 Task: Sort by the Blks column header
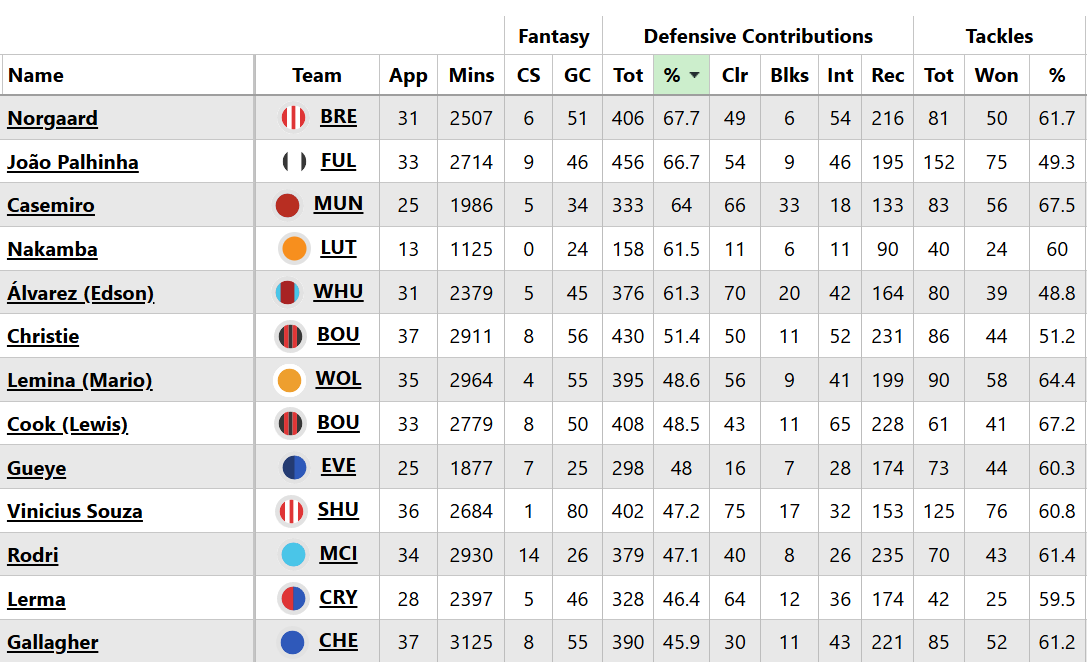point(789,76)
